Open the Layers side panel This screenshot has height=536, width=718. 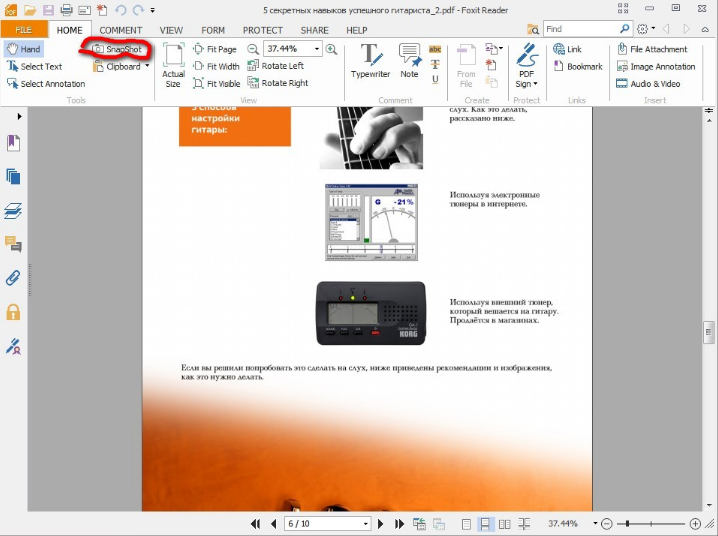click(14, 211)
